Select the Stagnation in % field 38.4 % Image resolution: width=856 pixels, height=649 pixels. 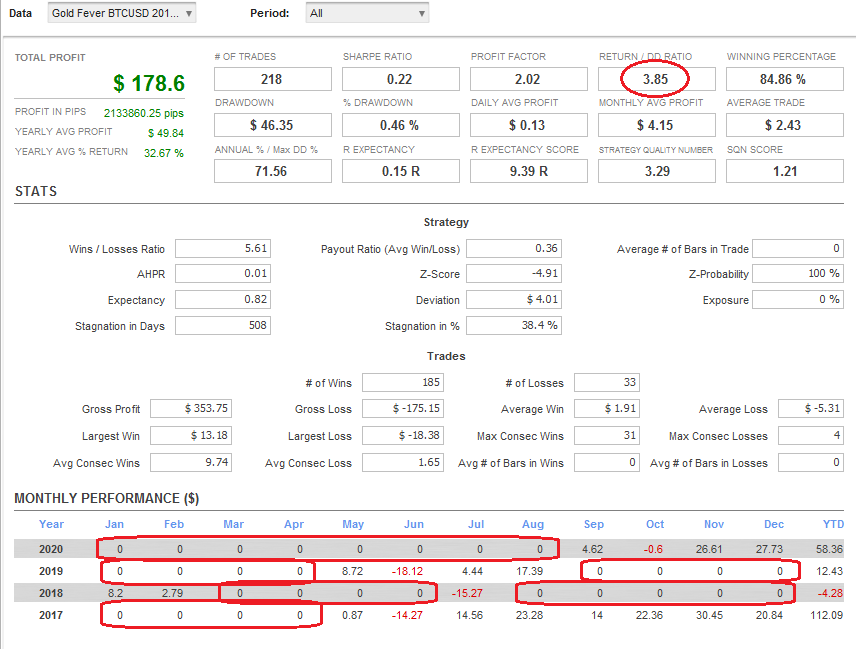[x=514, y=325]
